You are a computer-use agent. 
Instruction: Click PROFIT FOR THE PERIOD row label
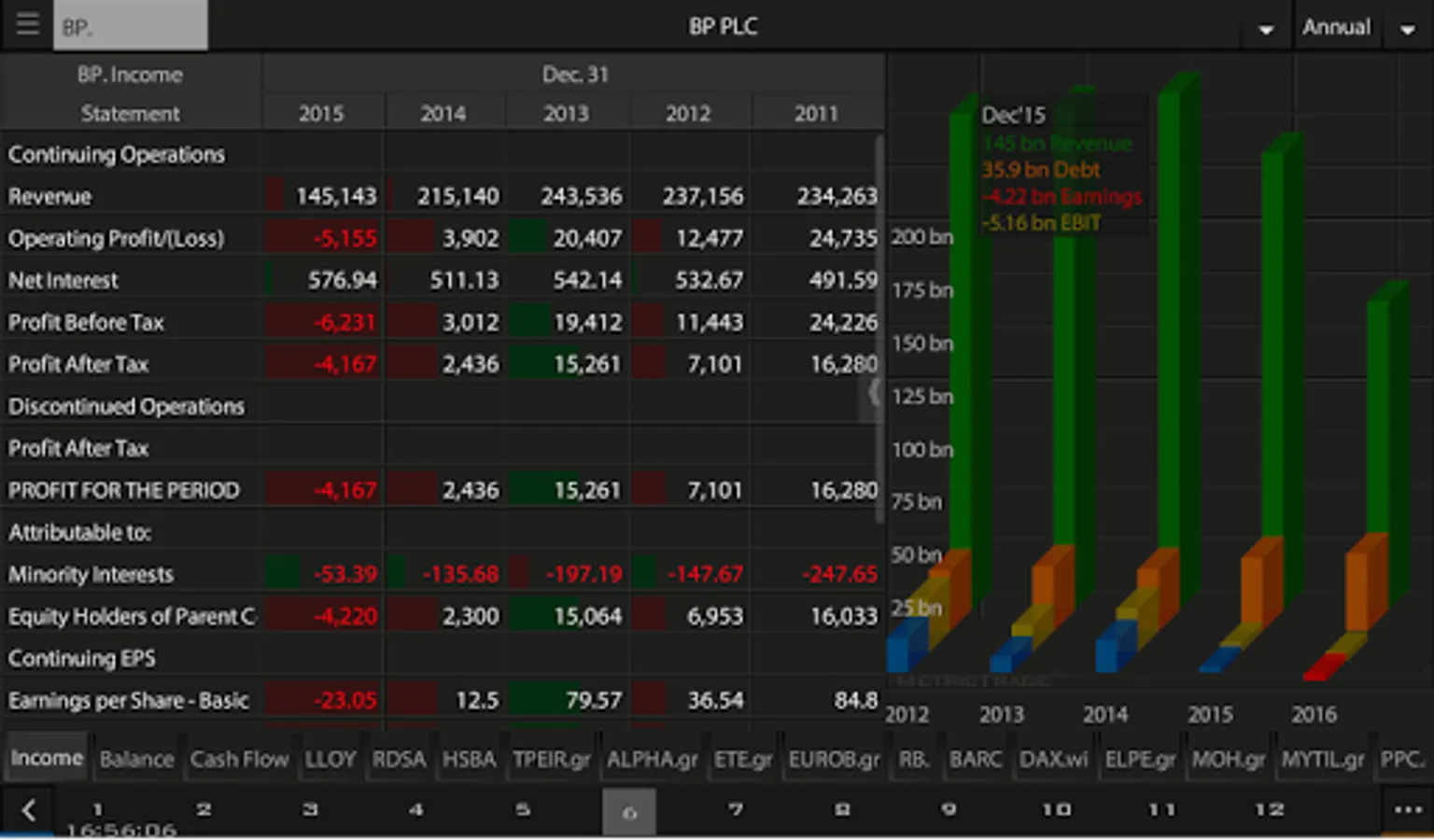(123, 490)
